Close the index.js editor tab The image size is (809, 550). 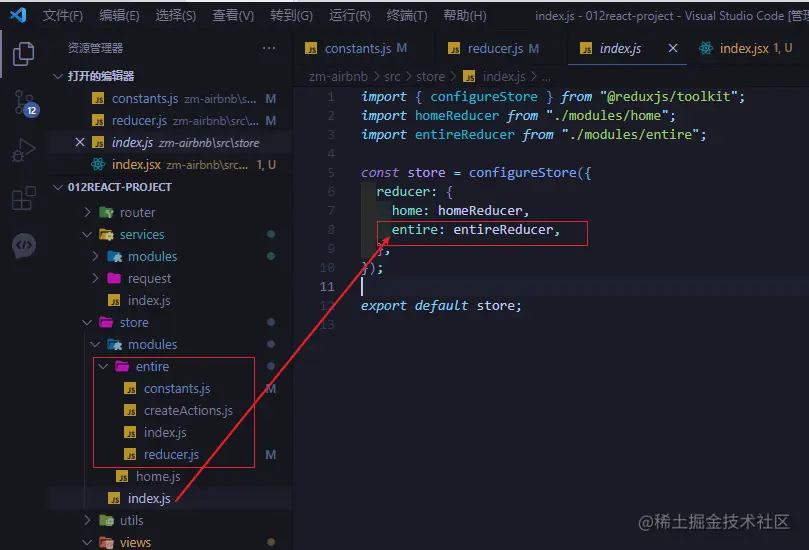[x=673, y=48]
